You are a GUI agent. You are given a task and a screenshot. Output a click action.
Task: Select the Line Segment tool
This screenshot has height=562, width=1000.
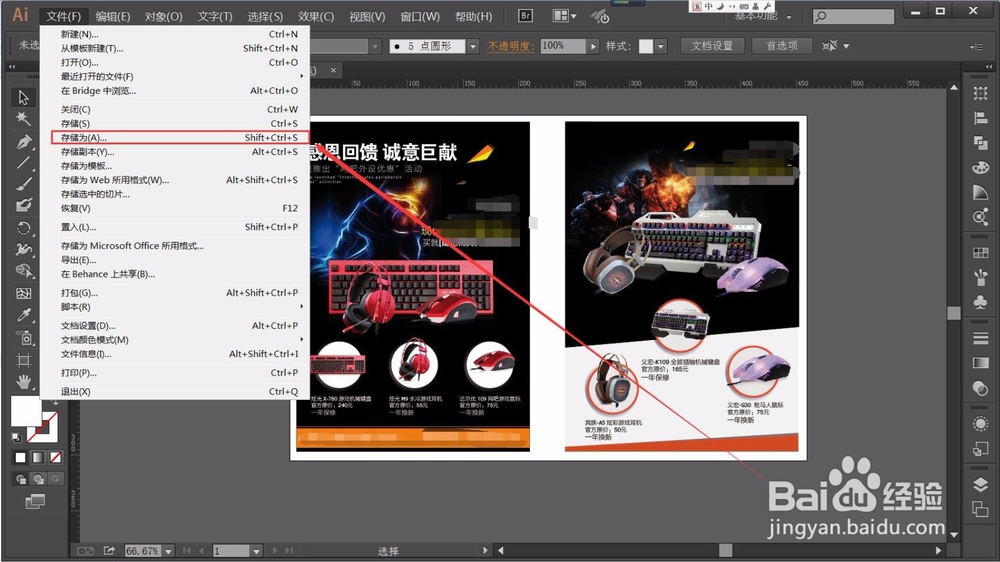[x=23, y=163]
